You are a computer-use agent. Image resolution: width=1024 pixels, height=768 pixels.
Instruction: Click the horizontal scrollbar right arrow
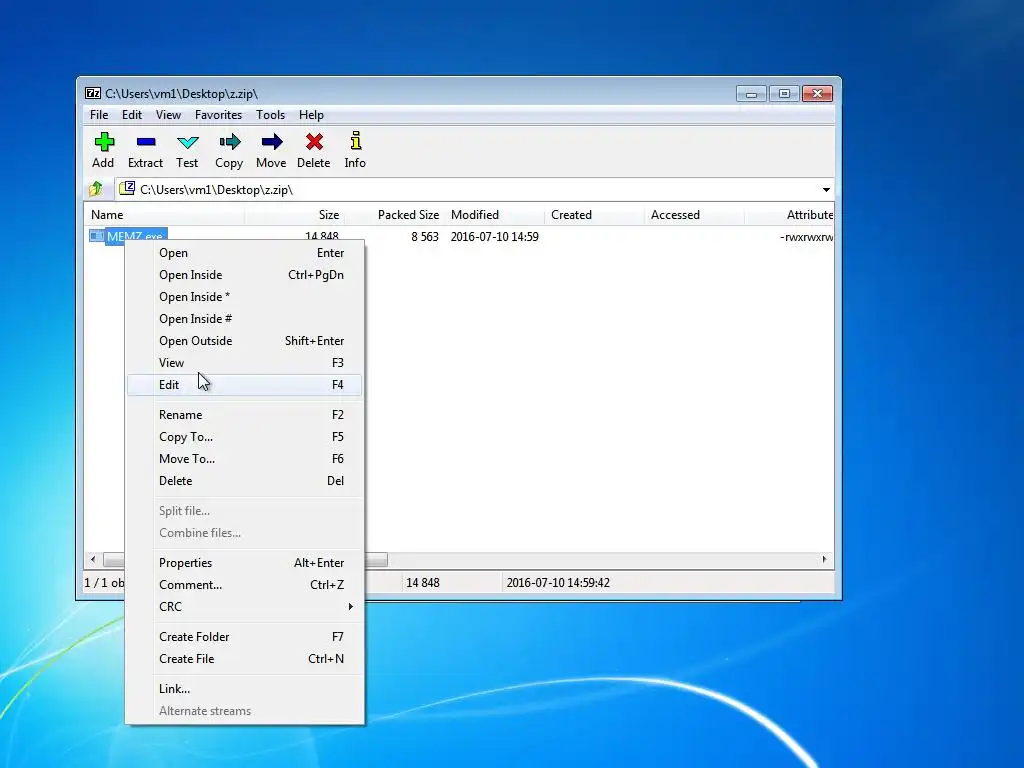tap(824, 560)
